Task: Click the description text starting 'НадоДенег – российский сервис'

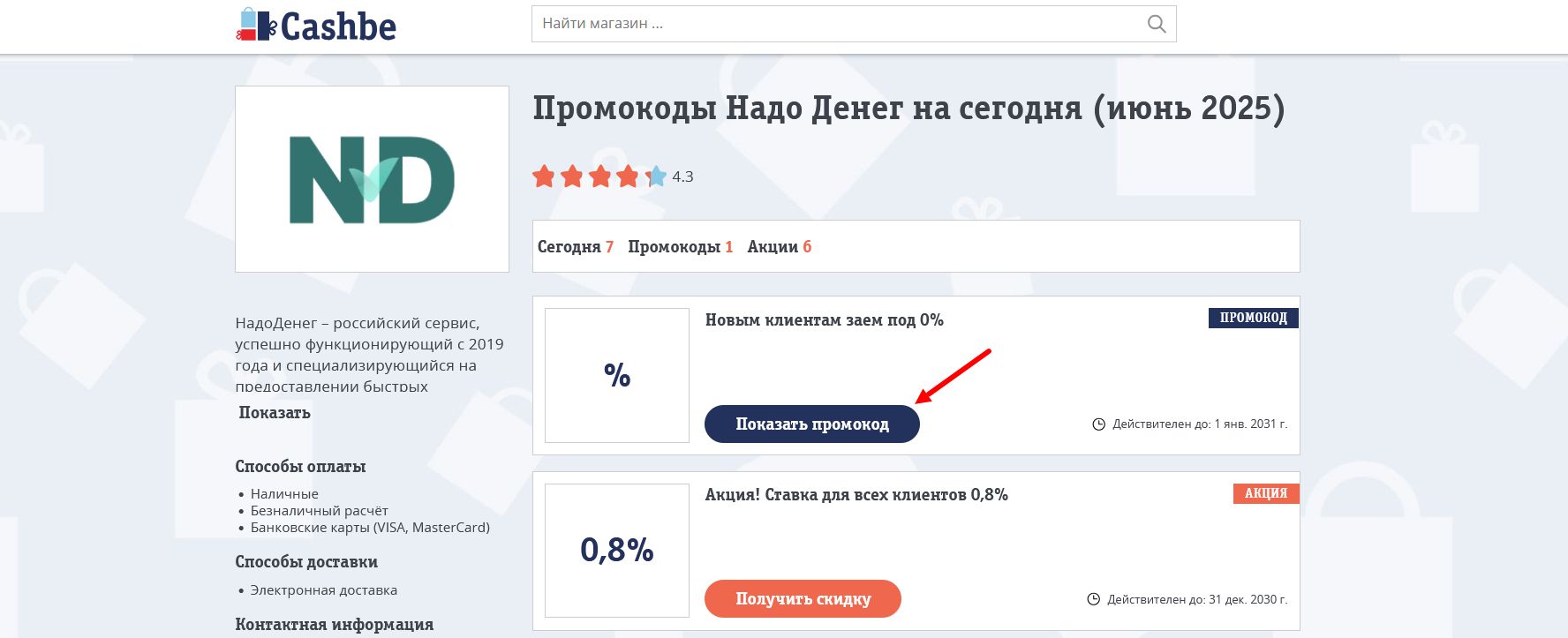Action: pyautogui.click(x=370, y=354)
